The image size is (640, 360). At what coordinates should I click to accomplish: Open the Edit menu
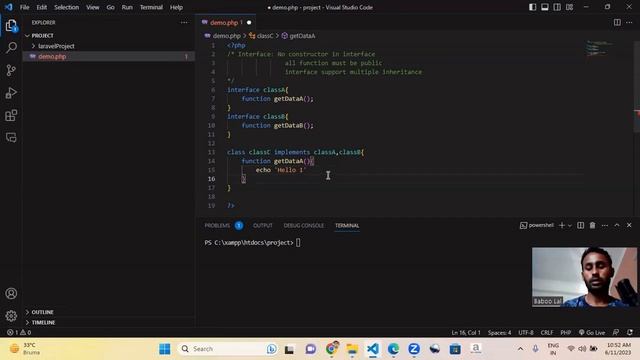[42, 7]
